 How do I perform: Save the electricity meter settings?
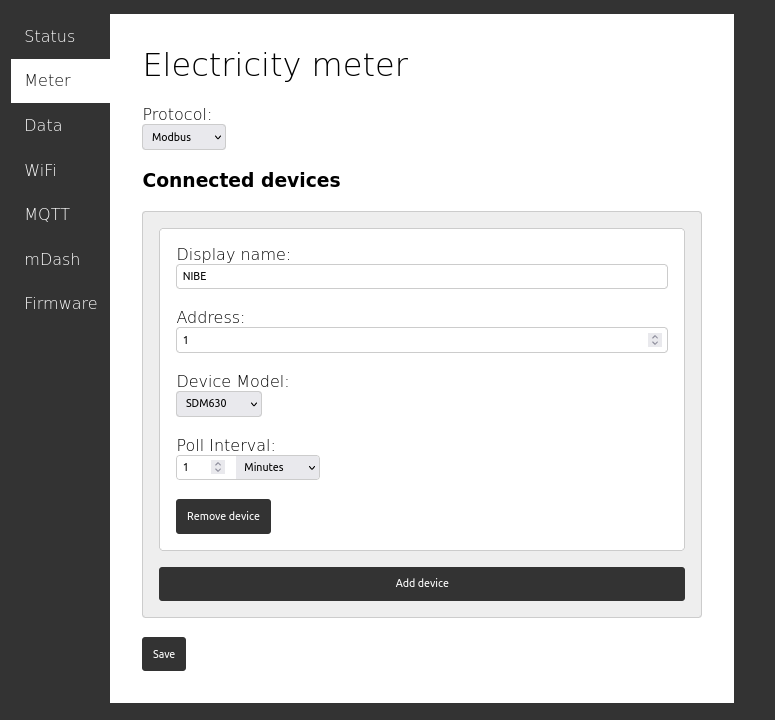click(x=164, y=654)
